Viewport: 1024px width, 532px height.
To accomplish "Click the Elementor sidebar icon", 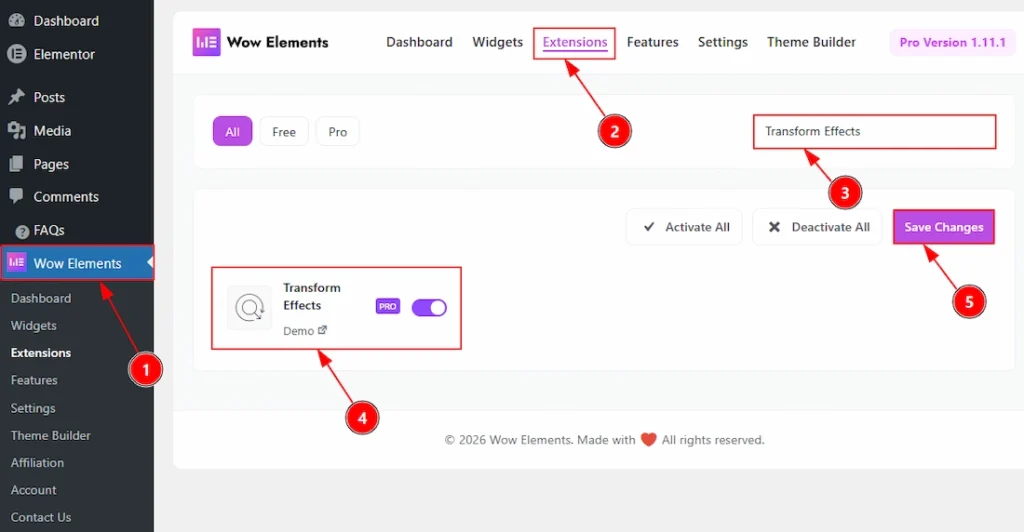I will pos(16,54).
